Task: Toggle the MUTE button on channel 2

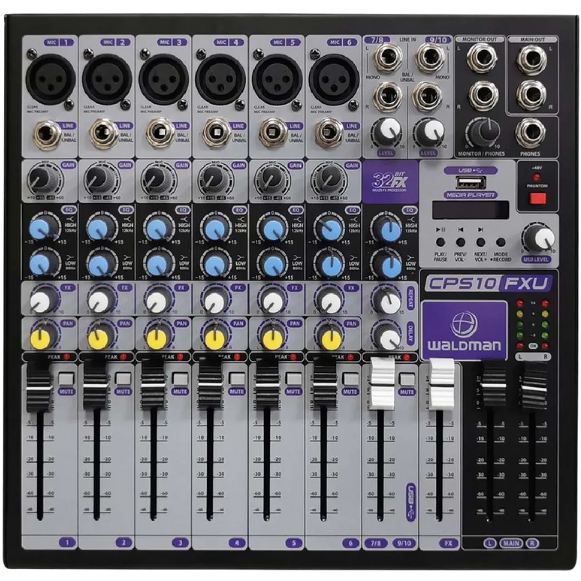Action: pyautogui.click(x=123, y=379)
